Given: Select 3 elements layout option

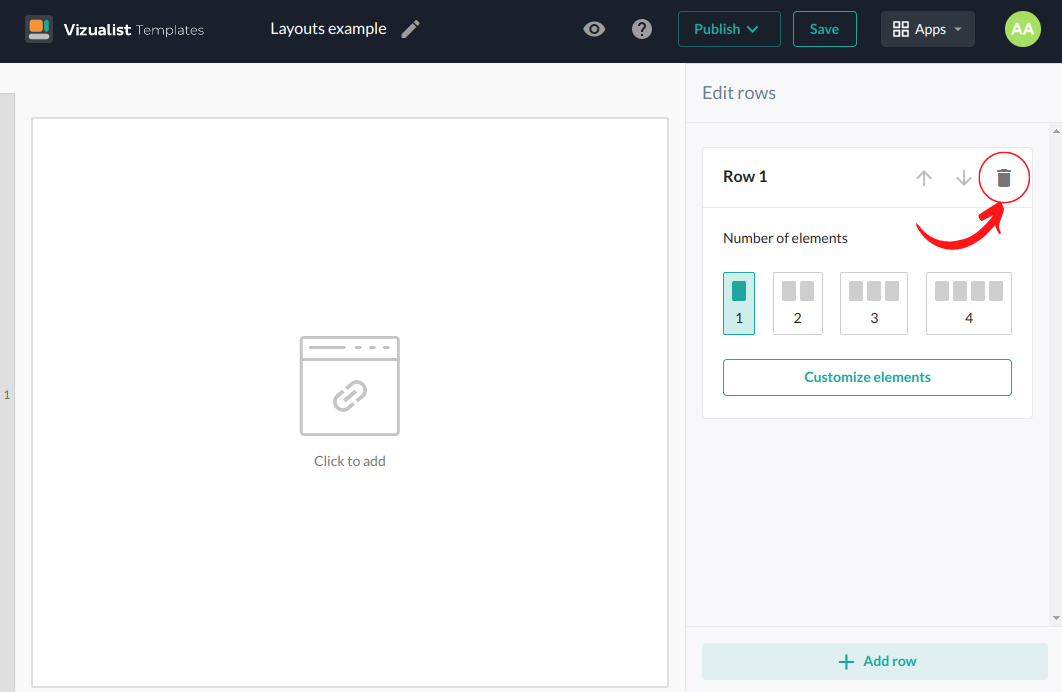Looking at the screenshot, I should coord(874,303).
